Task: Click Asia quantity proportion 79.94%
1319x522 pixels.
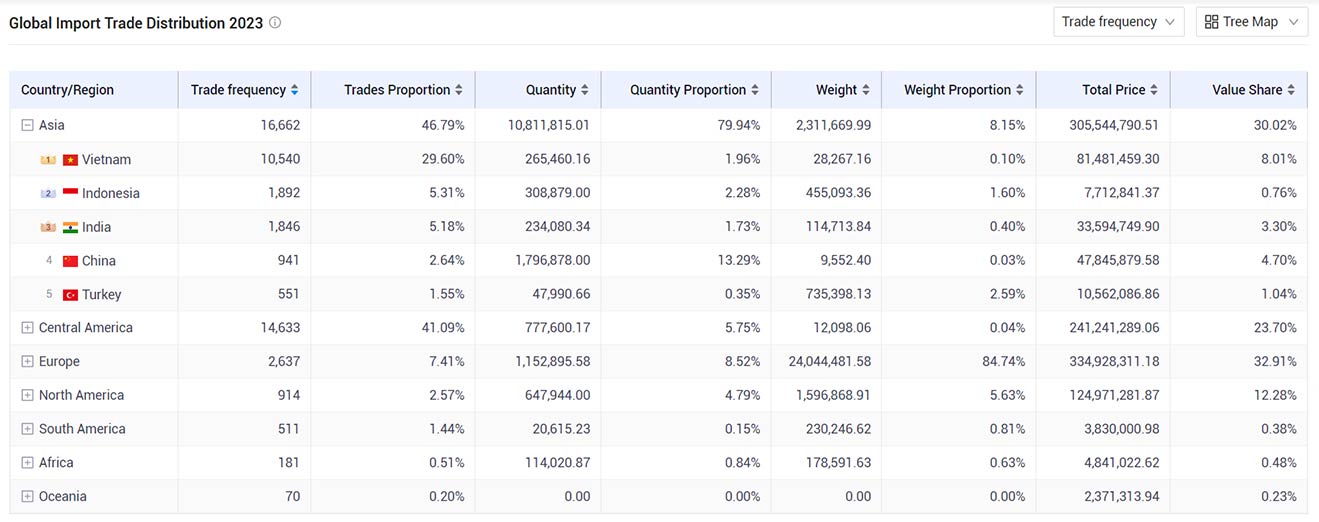Action: 739,125
